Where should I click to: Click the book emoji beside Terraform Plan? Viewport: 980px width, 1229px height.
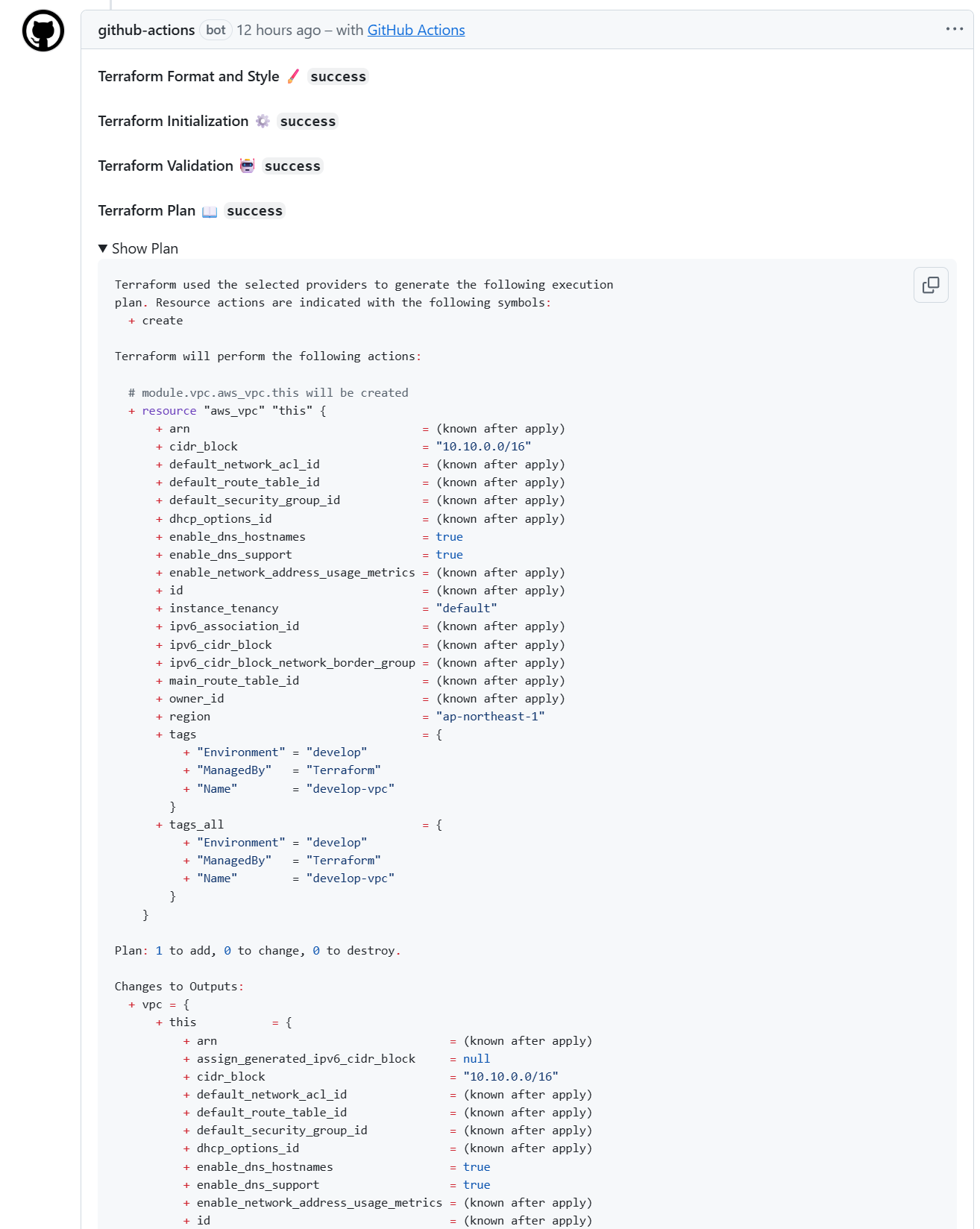point(210,211)
